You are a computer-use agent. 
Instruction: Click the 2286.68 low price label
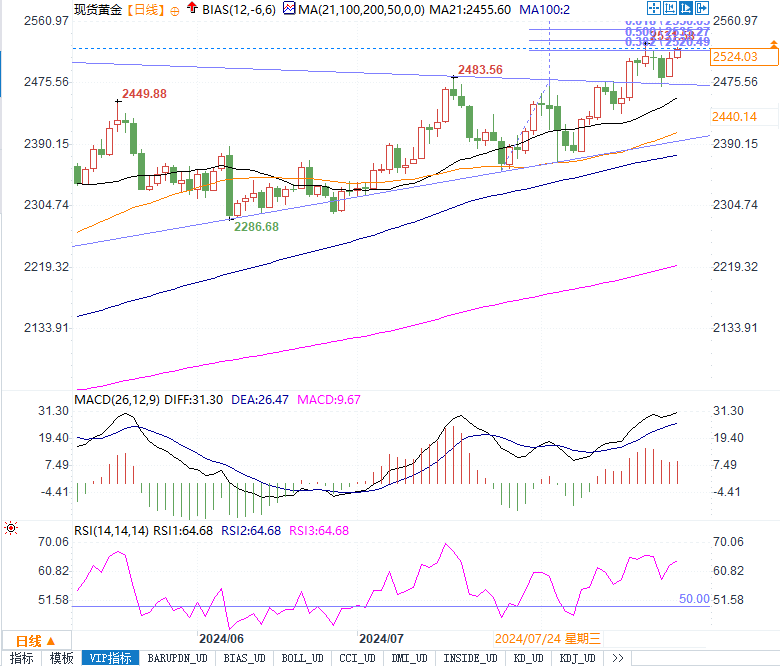click(256, 227)
